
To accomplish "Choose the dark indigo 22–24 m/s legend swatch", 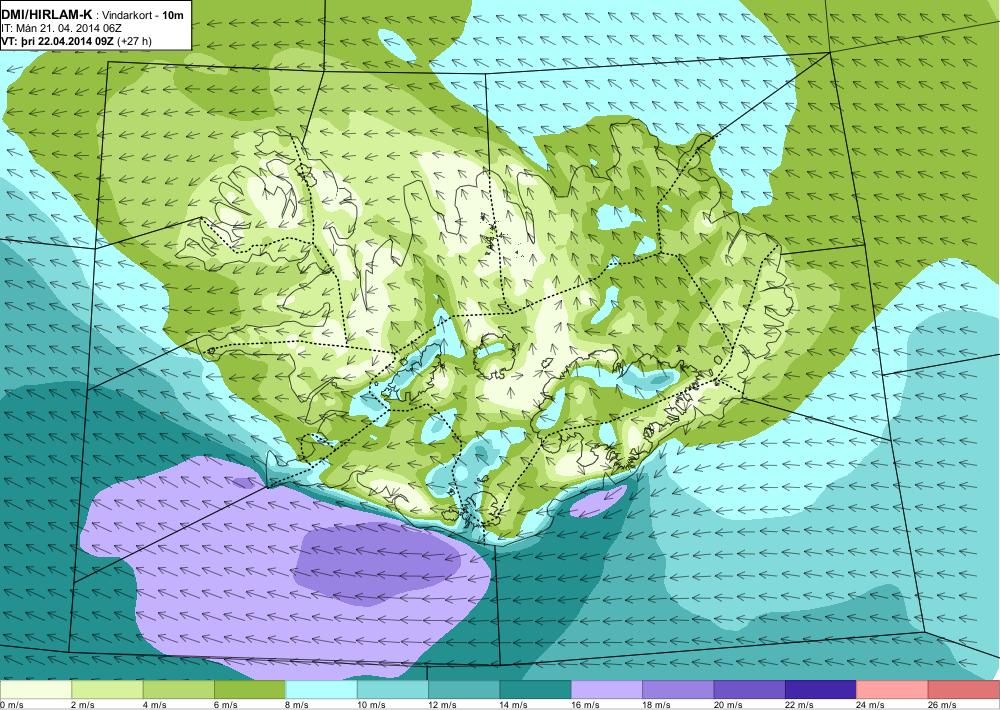I will tap(821, 690).
